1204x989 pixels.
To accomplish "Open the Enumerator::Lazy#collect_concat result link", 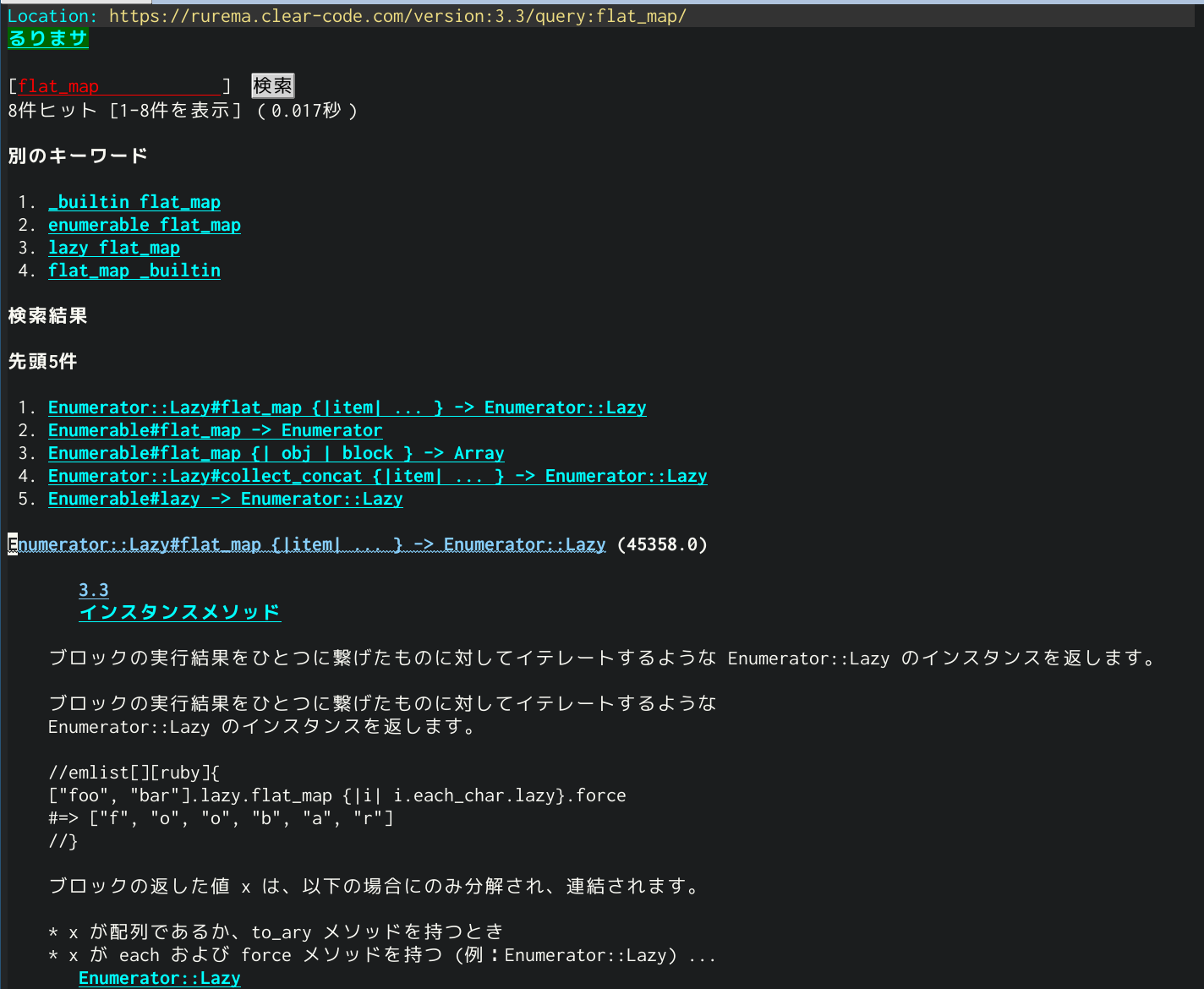I will pos(377,476).
